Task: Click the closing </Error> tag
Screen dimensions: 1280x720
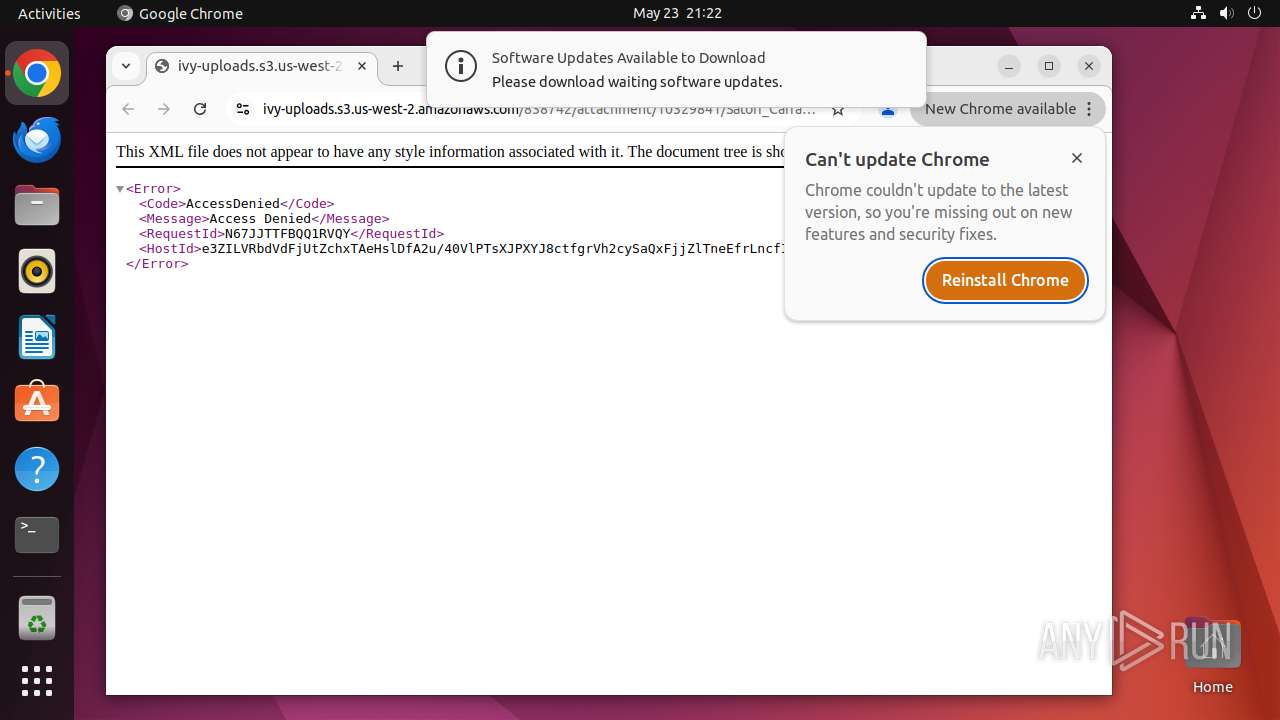Action: tap(157, 264)
